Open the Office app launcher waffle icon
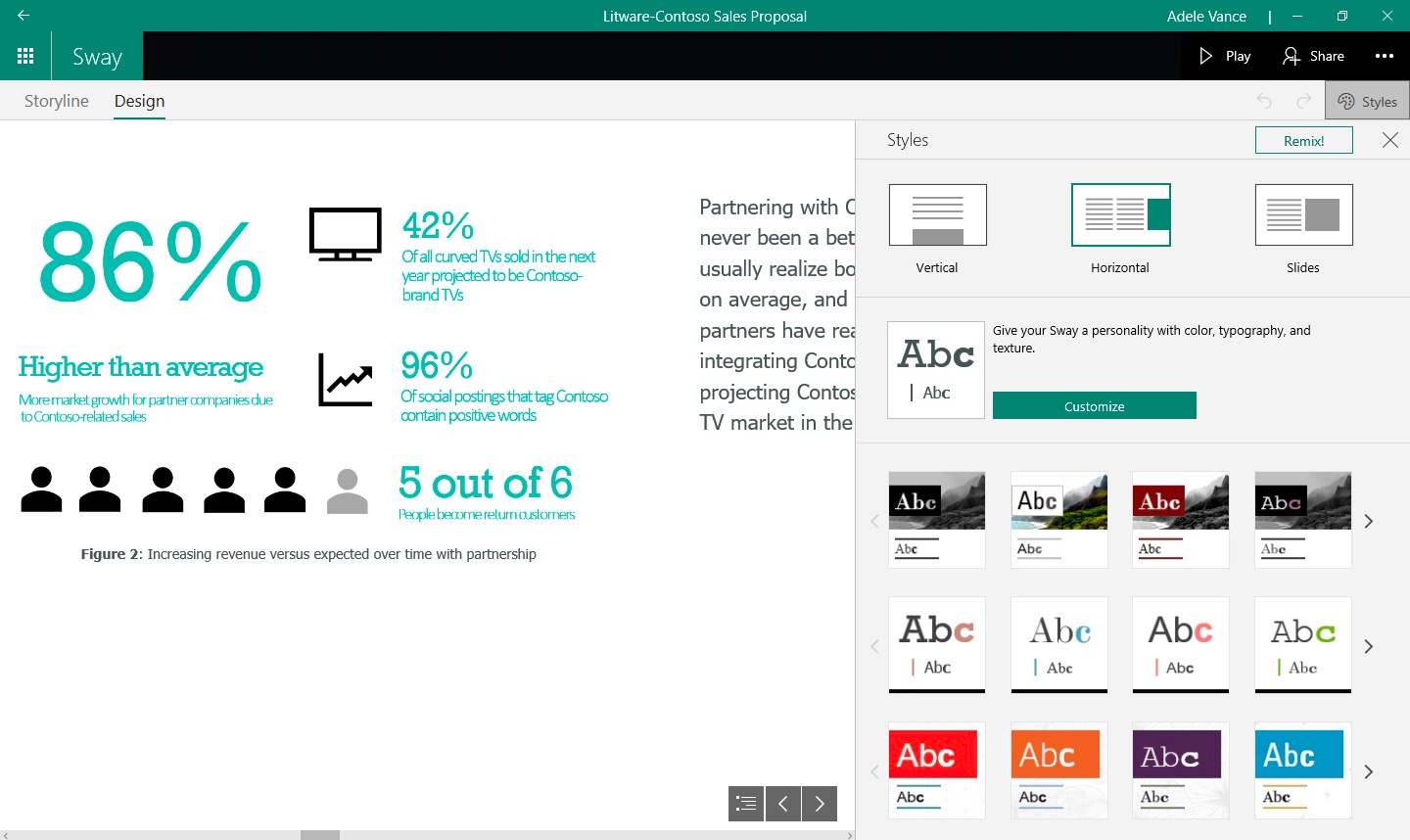This screenshot has width=1410, height=840. pyautogui.click(x=25, y=55)
